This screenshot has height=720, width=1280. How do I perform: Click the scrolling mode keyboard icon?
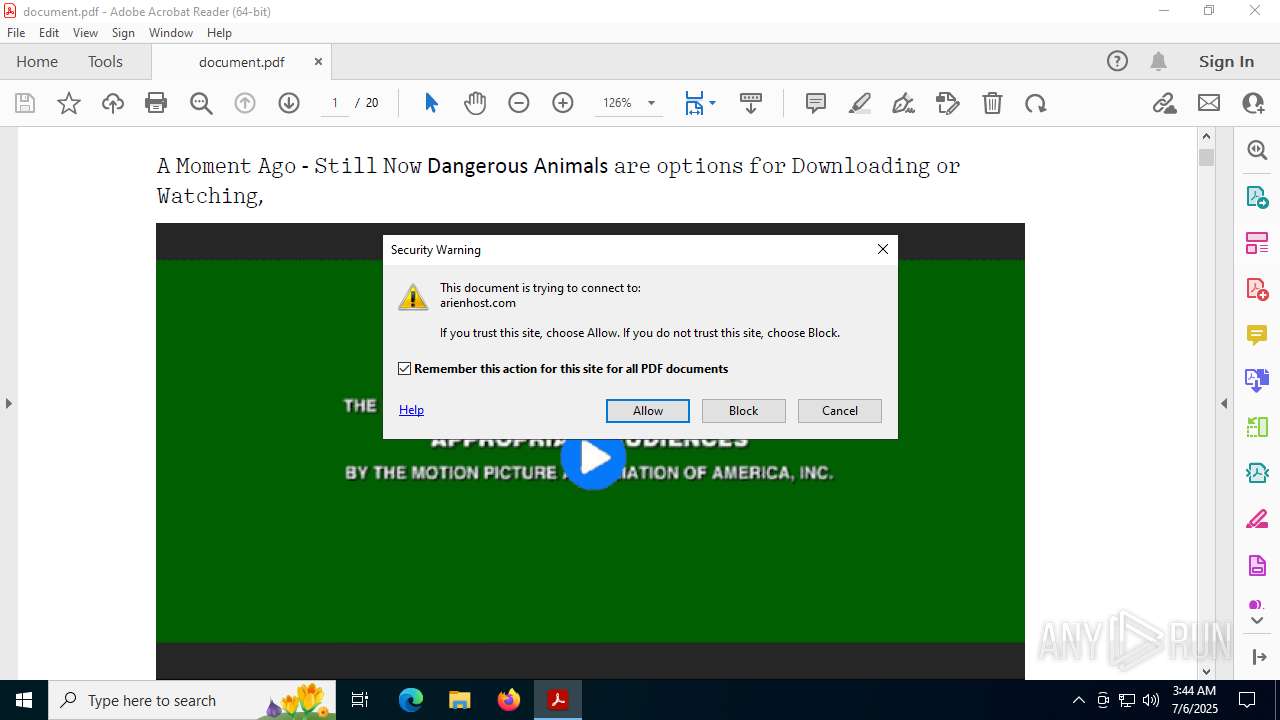(751, 103)
